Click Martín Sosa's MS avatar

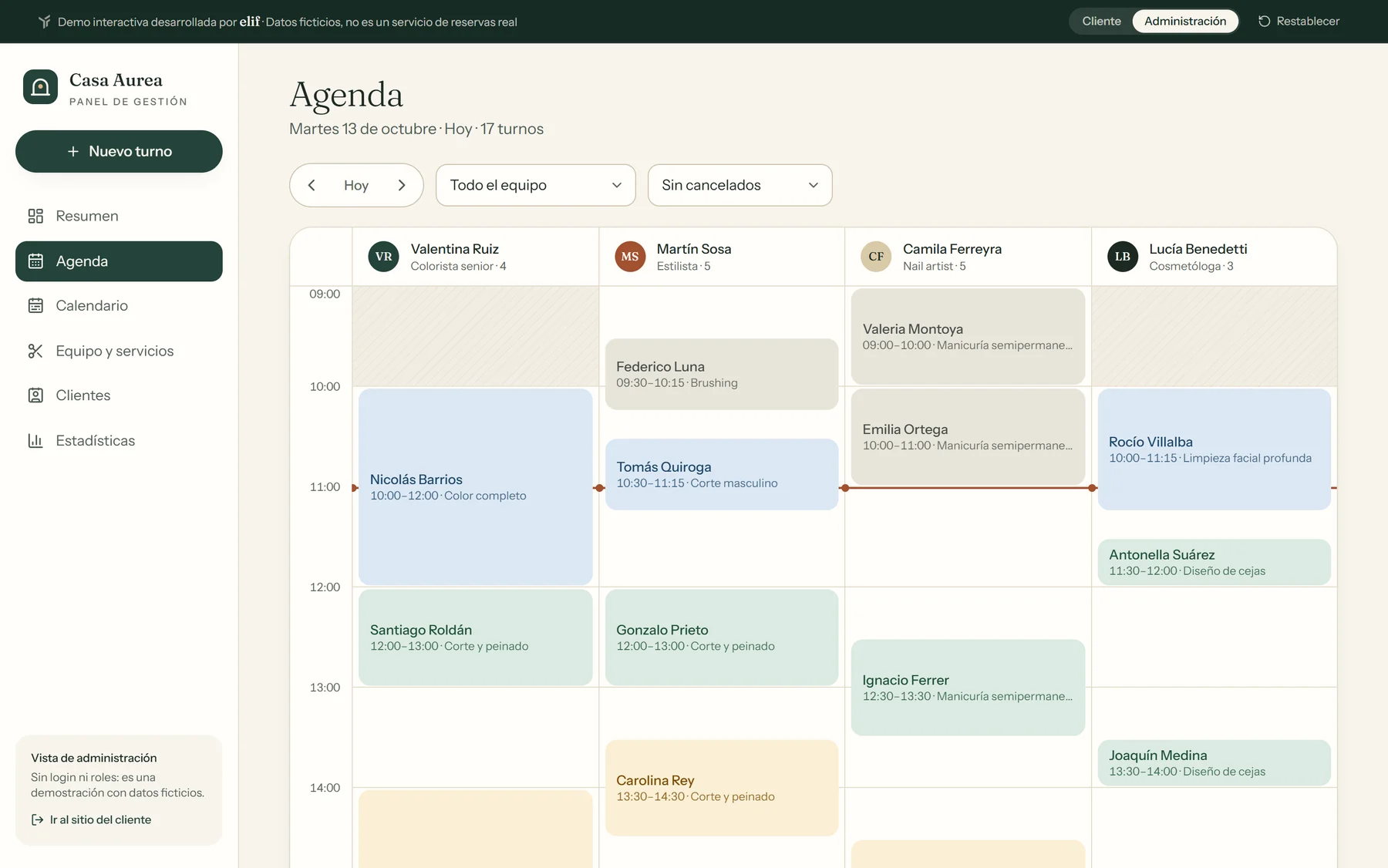point(630,257)
